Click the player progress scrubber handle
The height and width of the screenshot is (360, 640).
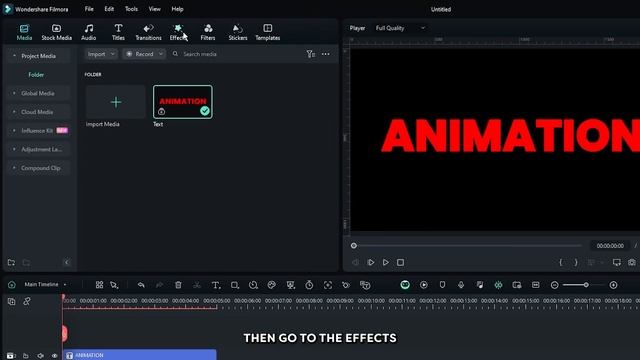(x=354, y=246)
